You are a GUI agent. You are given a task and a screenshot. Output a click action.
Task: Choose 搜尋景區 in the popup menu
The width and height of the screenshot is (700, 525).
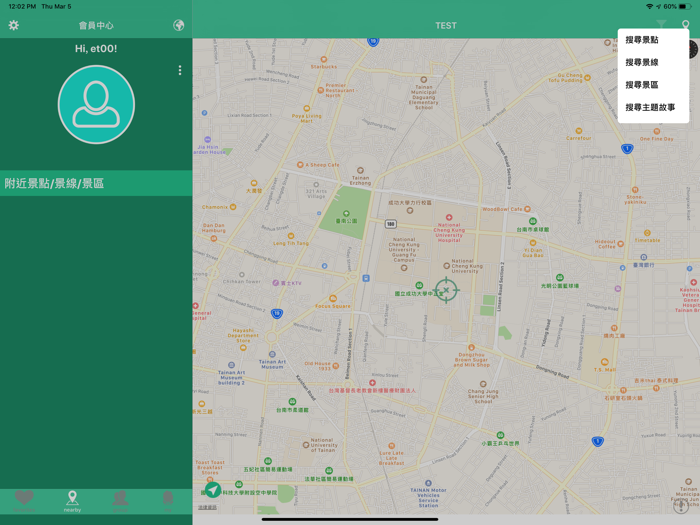(x=642, y=85)
